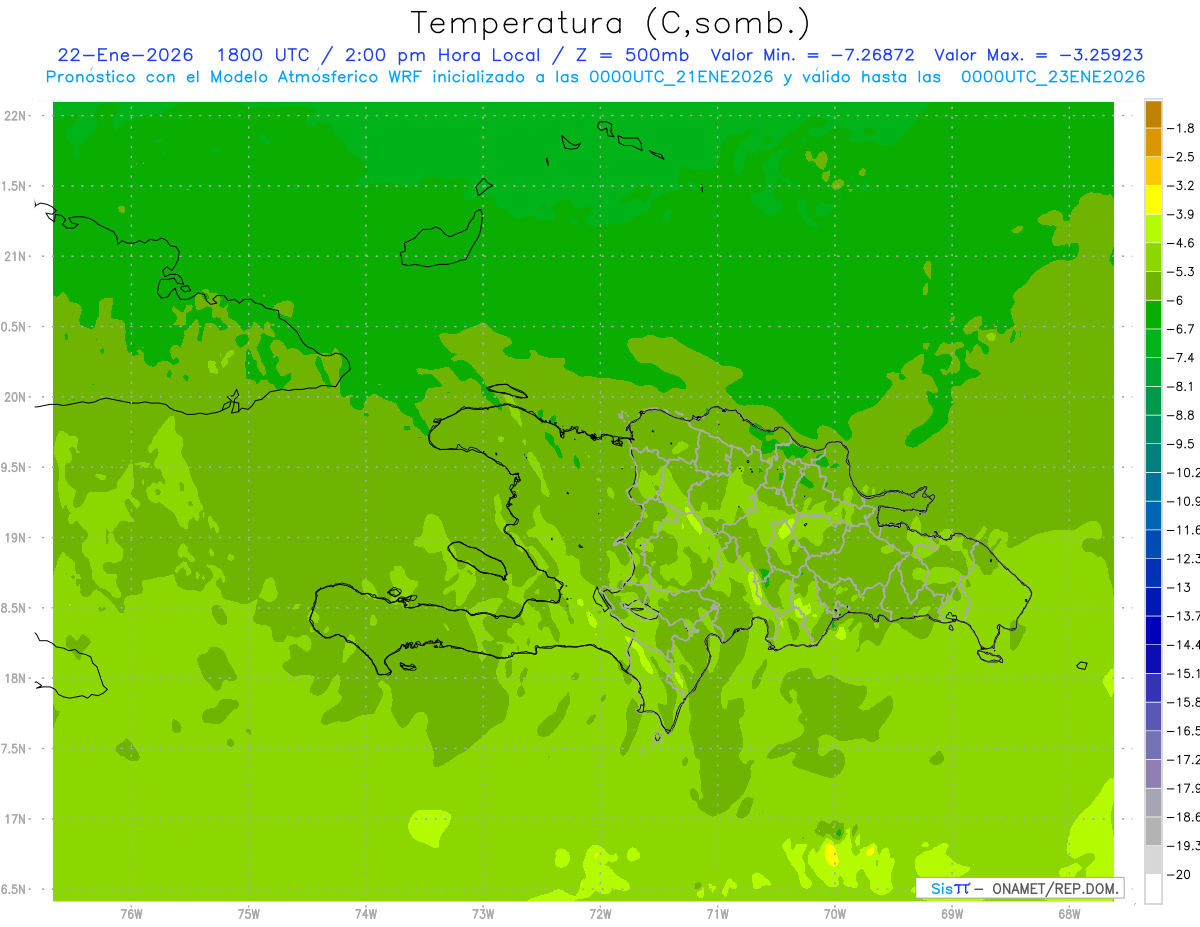1200x927 pixels.
Task: Click the '74W' longitude axis label
Action: click(x=366, y=912)
